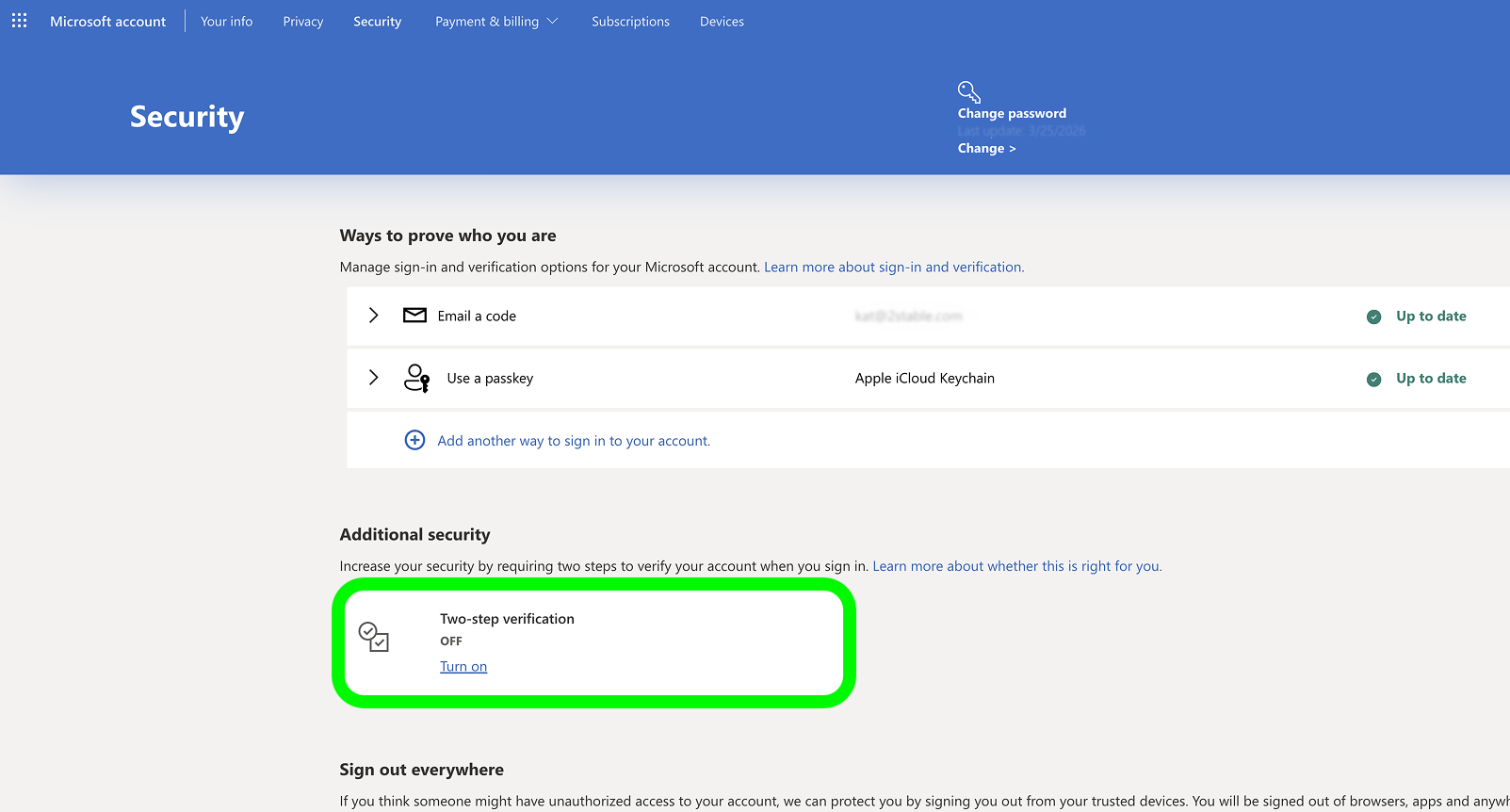
Task: Turn on two-step verification
Action: (463, 666)
